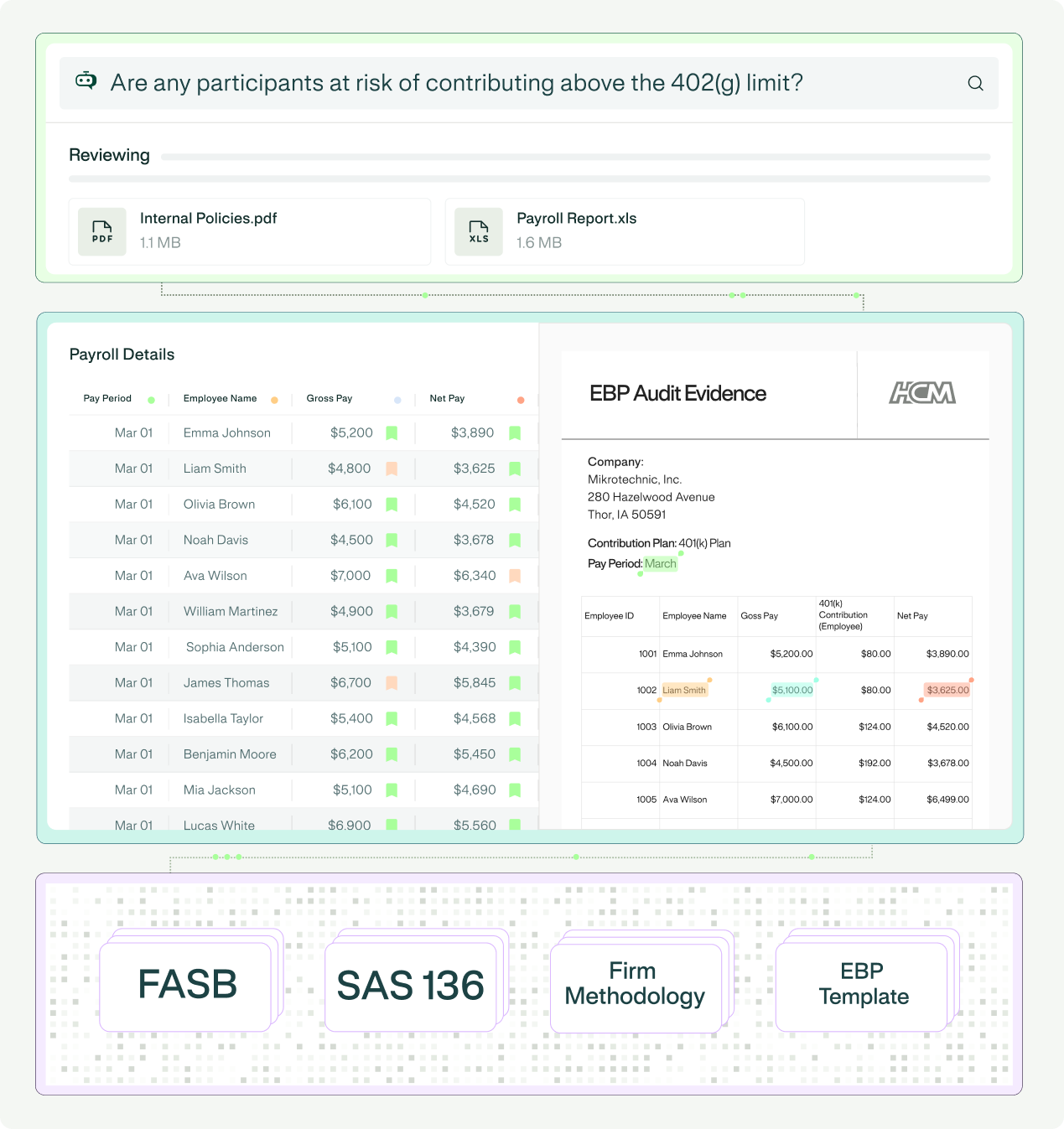Click the HCM logo
This screenshot has width=1064, height=1129.
922,393
